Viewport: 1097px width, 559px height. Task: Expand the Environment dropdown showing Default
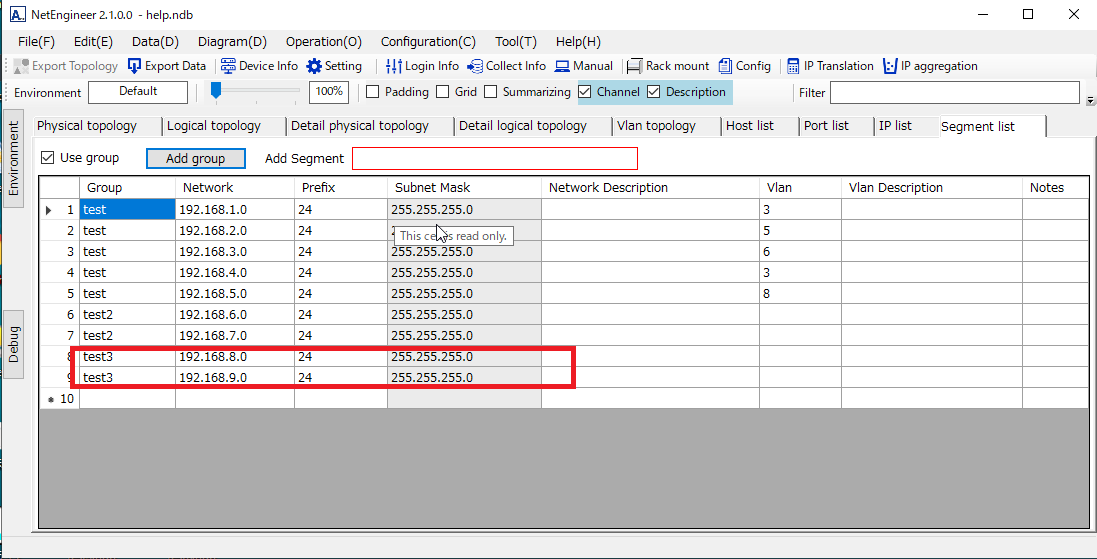(x=138, y=92)
